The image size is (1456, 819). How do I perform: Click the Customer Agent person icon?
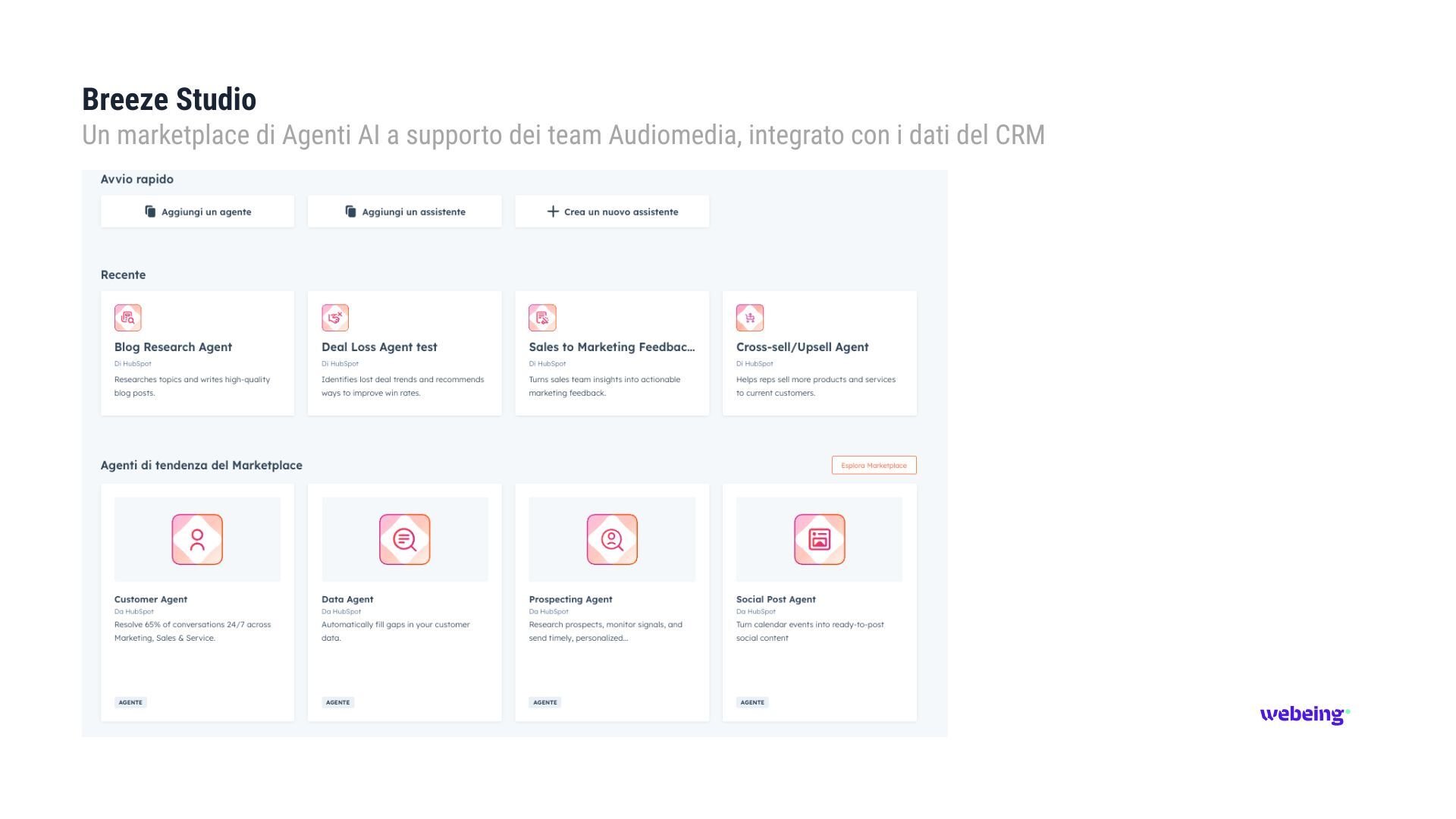[x=197, y=539]
